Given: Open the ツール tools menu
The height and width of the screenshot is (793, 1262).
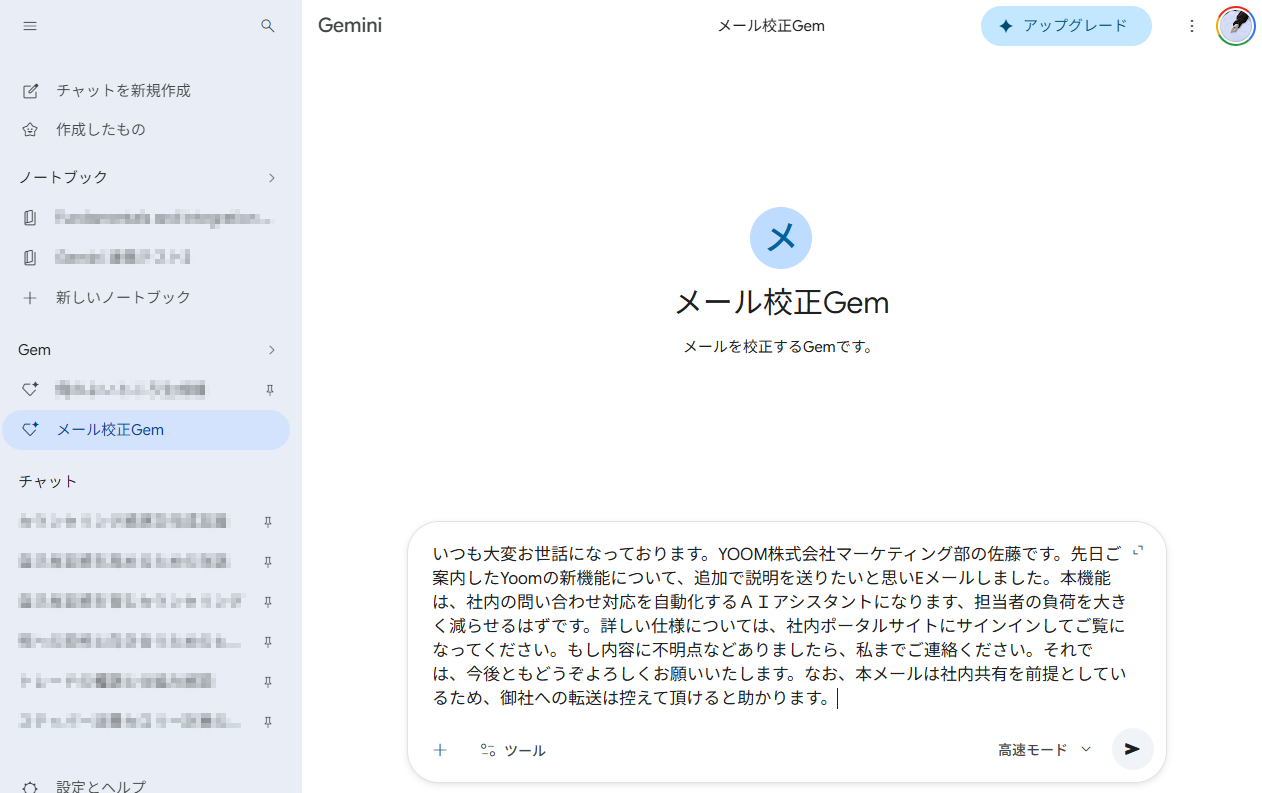Looking at the screenshot, I should (512, 750).
